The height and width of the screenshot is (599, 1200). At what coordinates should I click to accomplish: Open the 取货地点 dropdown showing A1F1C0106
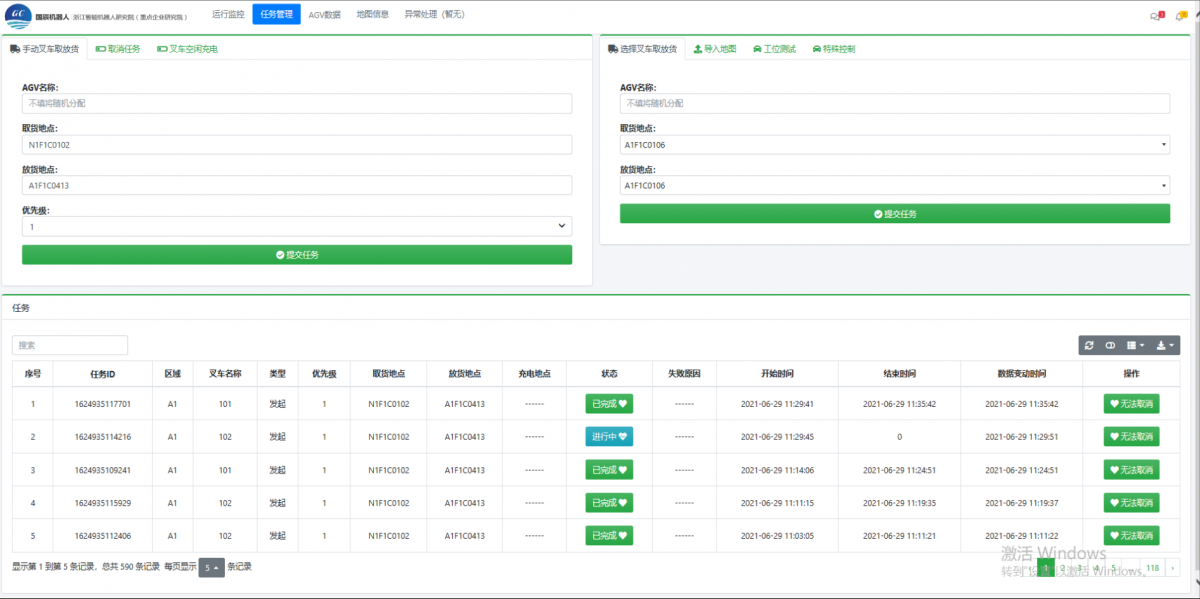[x=894, y=144]
